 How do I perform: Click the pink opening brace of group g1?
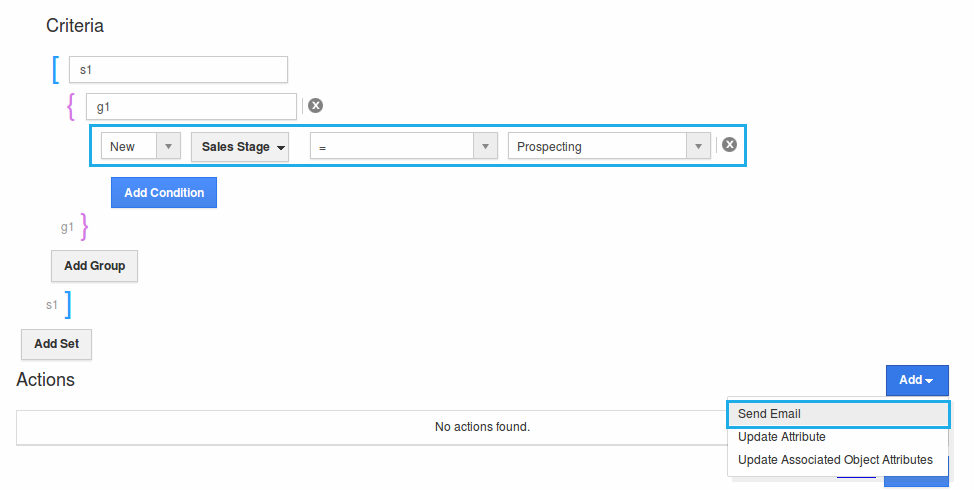pyautogui.click(x=71, y=106)
